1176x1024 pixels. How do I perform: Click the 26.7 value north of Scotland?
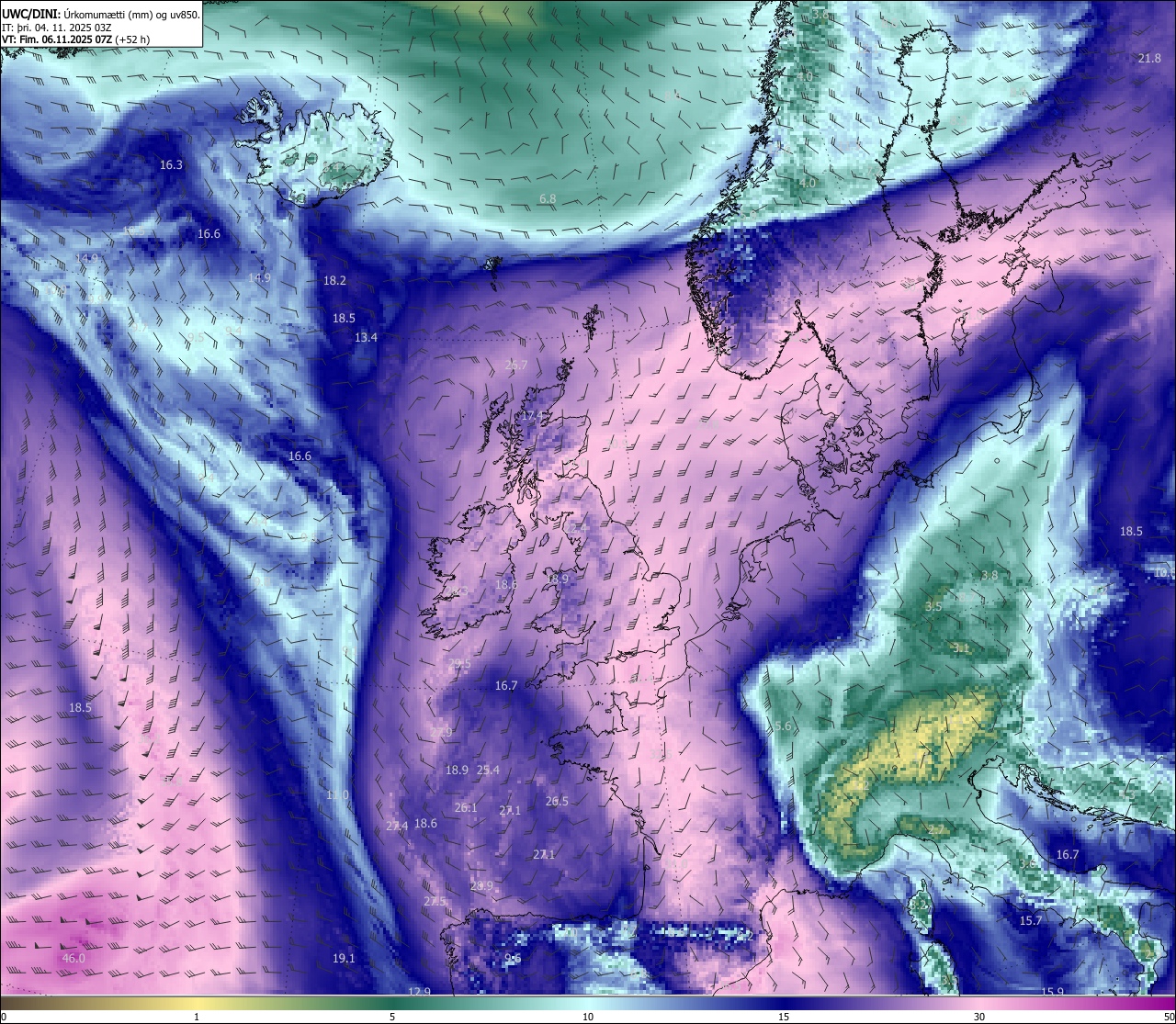[516, 366]
